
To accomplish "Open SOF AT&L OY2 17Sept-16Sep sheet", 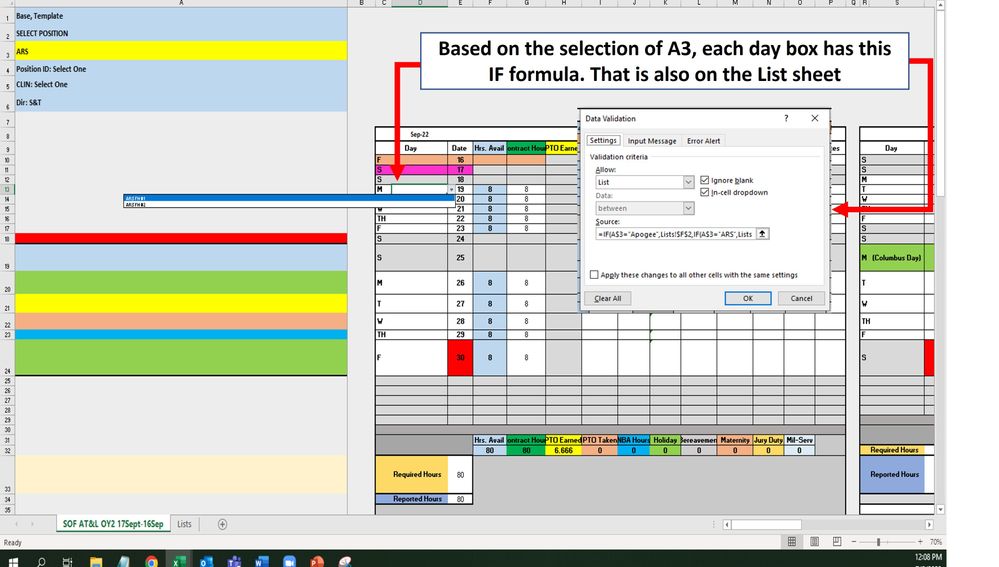I will click(x=113, y=524).
